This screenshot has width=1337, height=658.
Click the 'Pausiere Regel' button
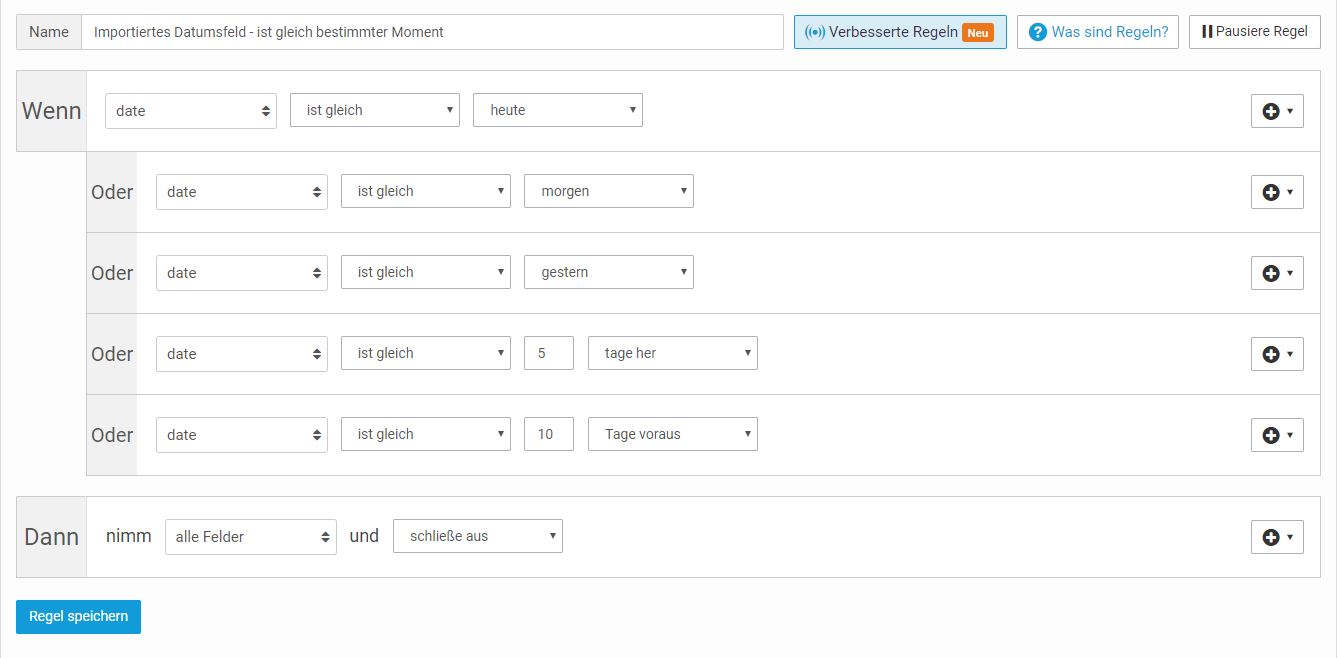[x=1254, y=32]
